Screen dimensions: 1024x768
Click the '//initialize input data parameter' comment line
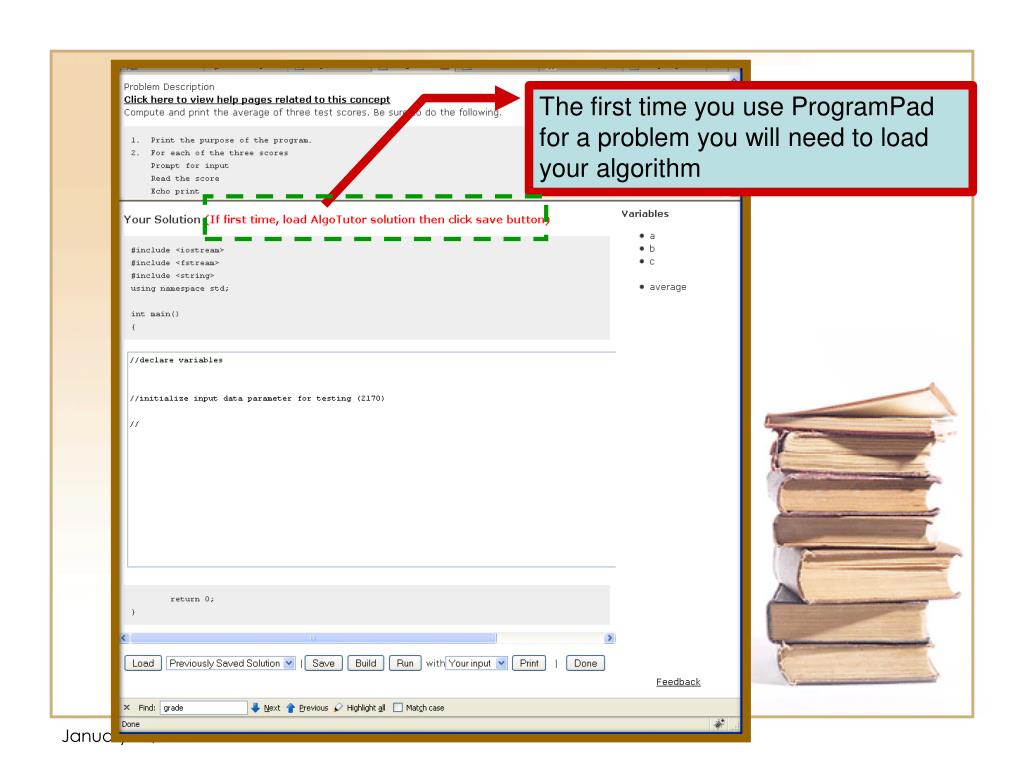[257, 398]
